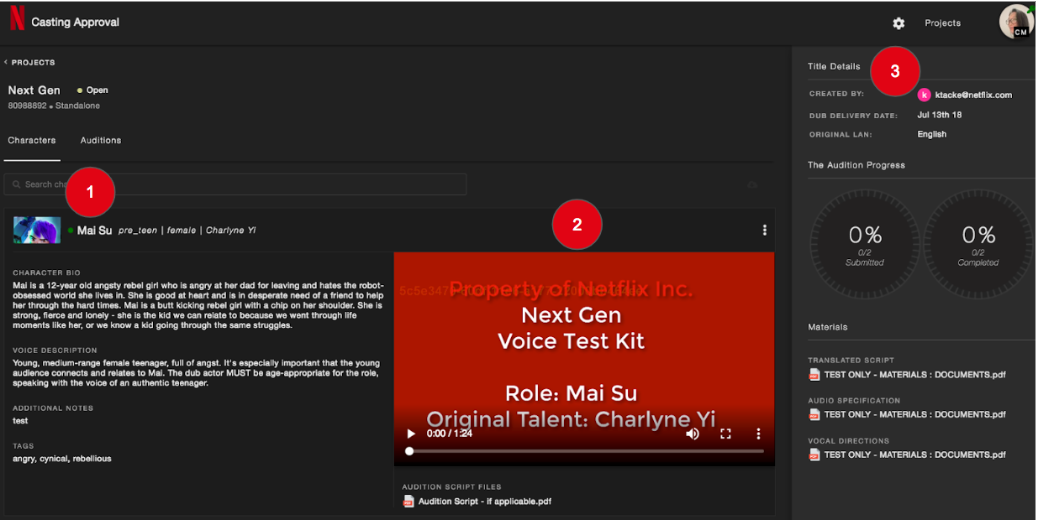Image resolution: width=1037 pixels, height=520 pixels.
Task: Click the English original language value
Action: (932, 134)
